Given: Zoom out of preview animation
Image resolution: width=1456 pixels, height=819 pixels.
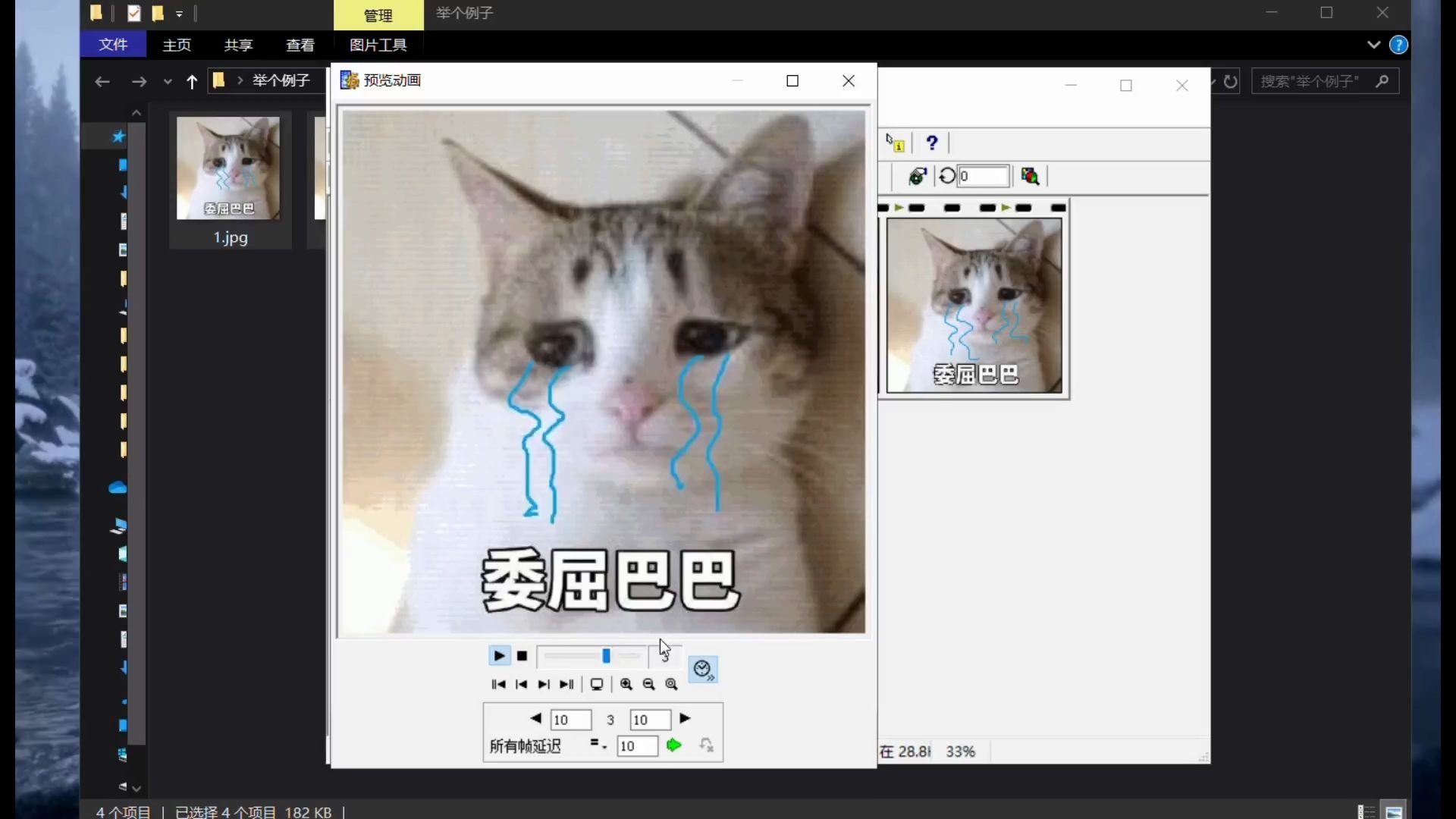Looking at the screenshot, I should (649, 684).
